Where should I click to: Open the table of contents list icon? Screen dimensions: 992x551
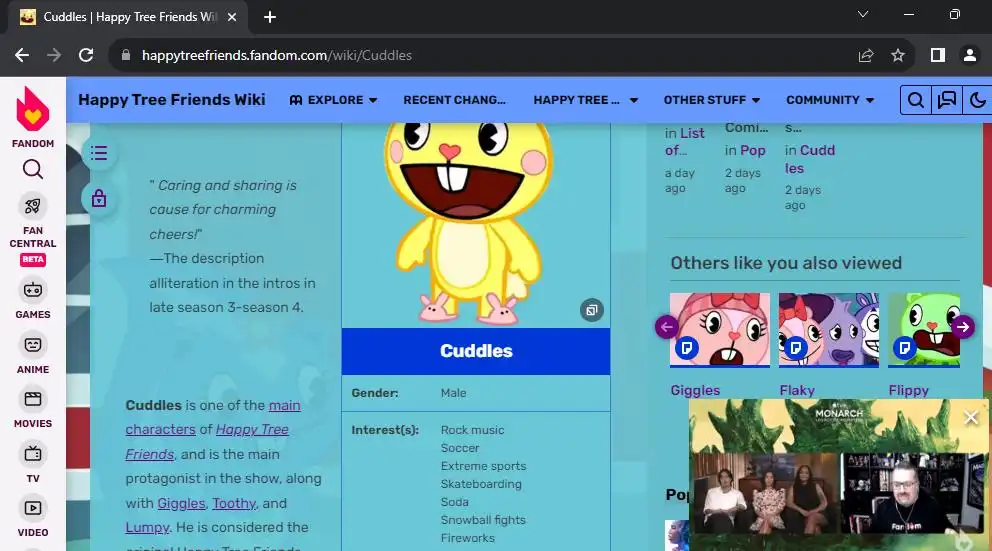click(99, 153)
